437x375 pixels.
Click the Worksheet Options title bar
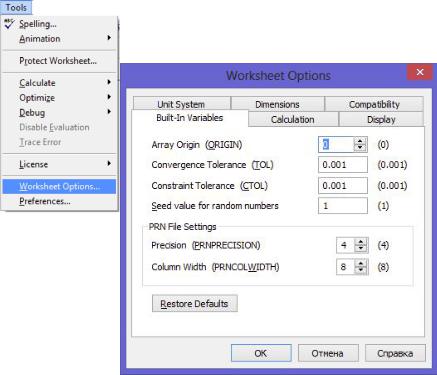tap(278, 75)
